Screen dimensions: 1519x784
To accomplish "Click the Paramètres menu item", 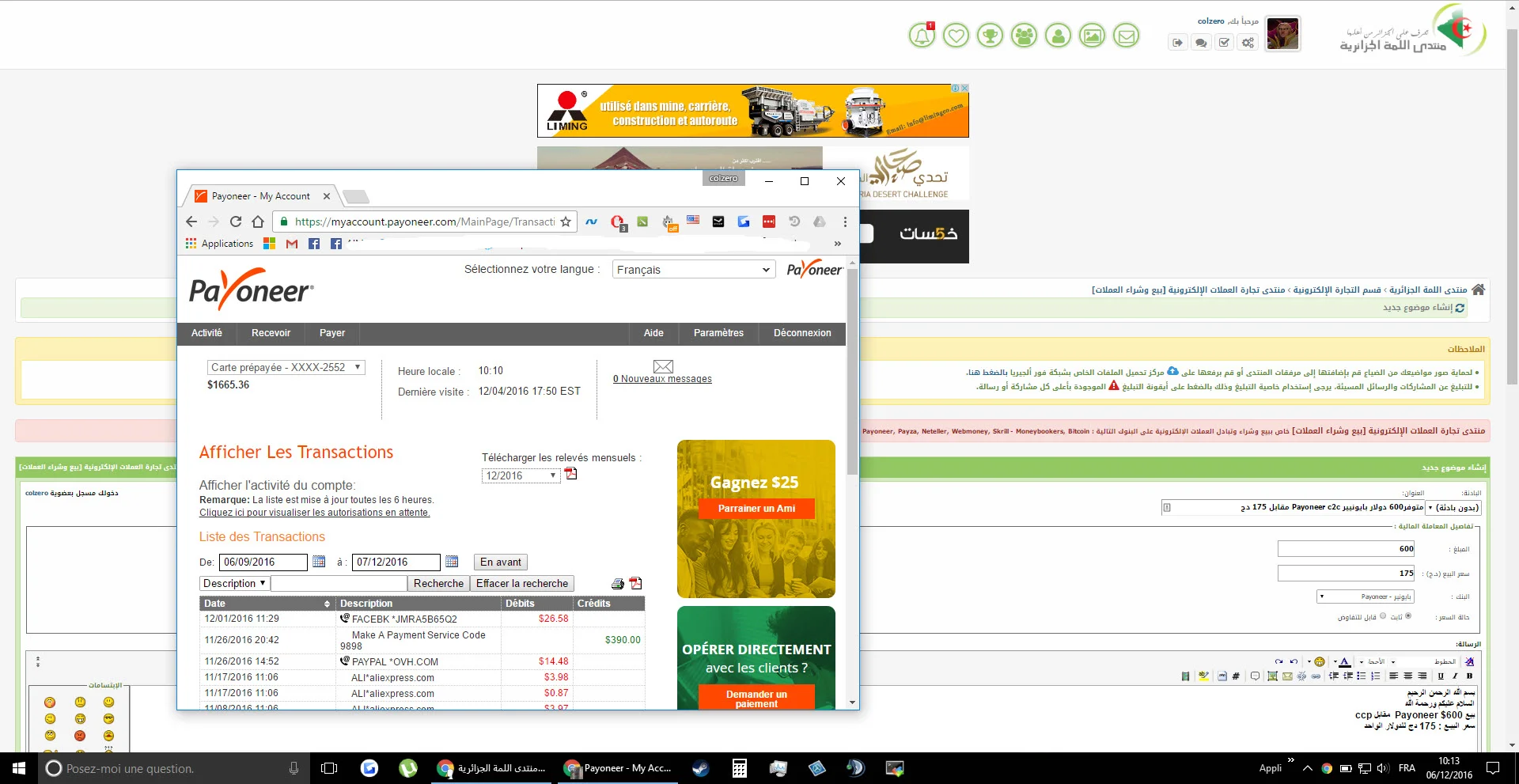I will tap(718, 333).
